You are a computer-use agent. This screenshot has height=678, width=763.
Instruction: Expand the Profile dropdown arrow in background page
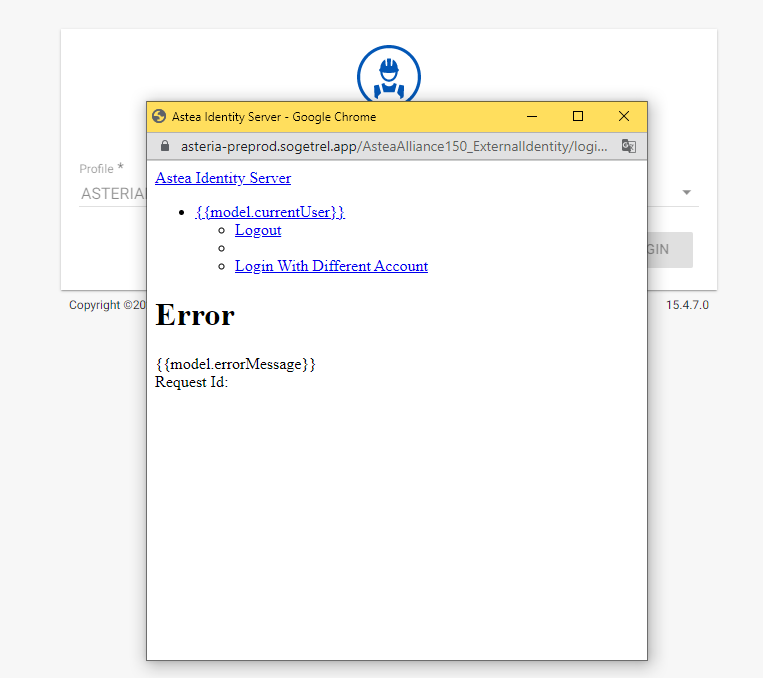687,193
